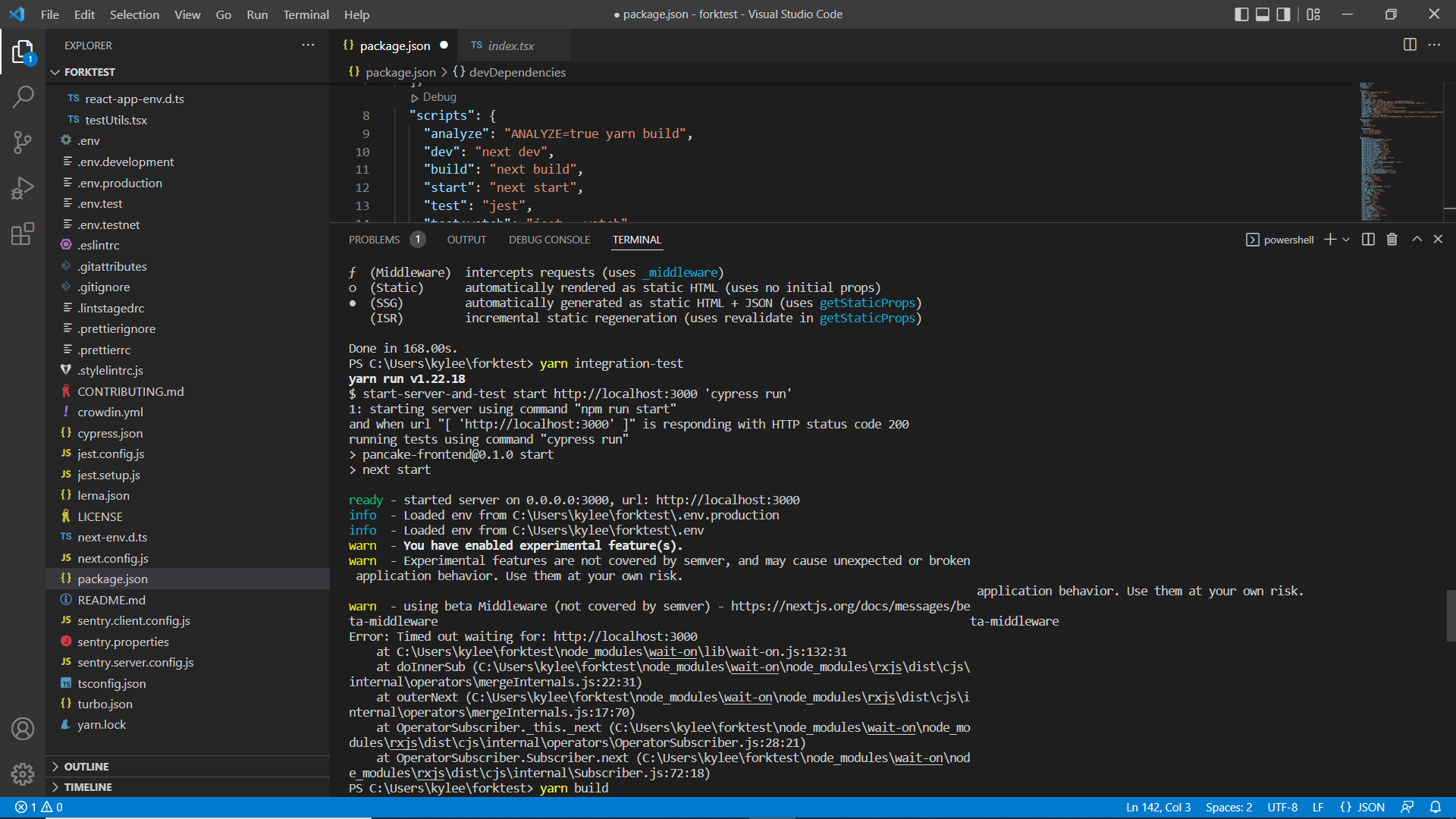The width and height of the screenshot is (1456, 819).
Task: Open the Search view in the activity bar
Action: 24,97
